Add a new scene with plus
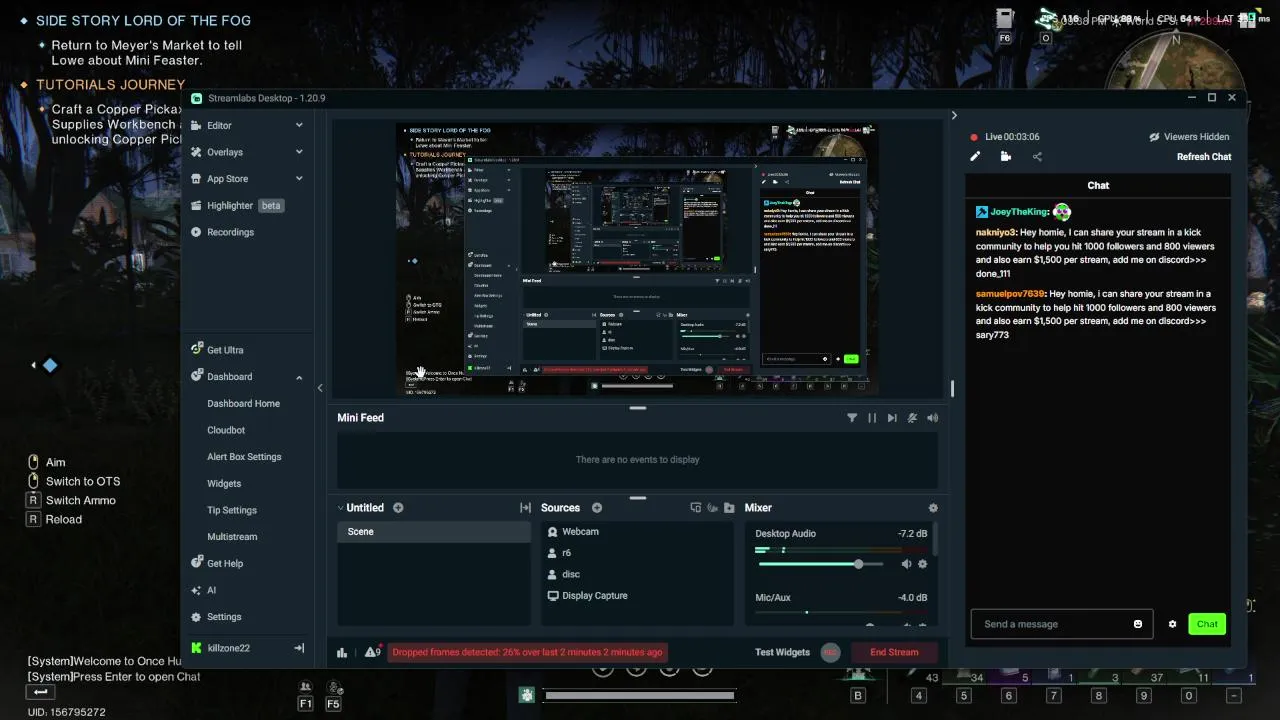 click(x=398, y=508)
